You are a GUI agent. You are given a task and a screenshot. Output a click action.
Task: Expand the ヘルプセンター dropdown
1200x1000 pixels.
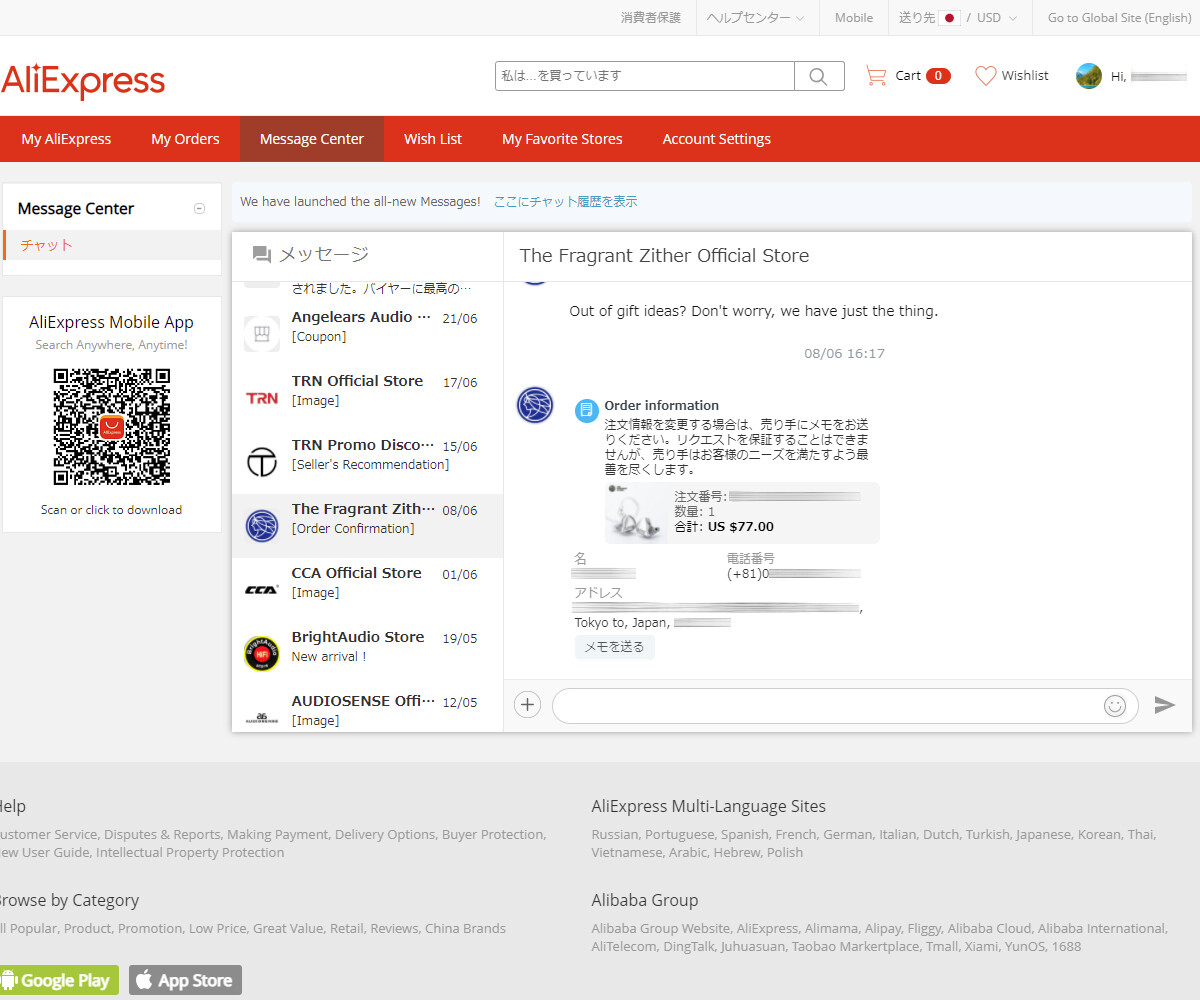pos(755,18)
